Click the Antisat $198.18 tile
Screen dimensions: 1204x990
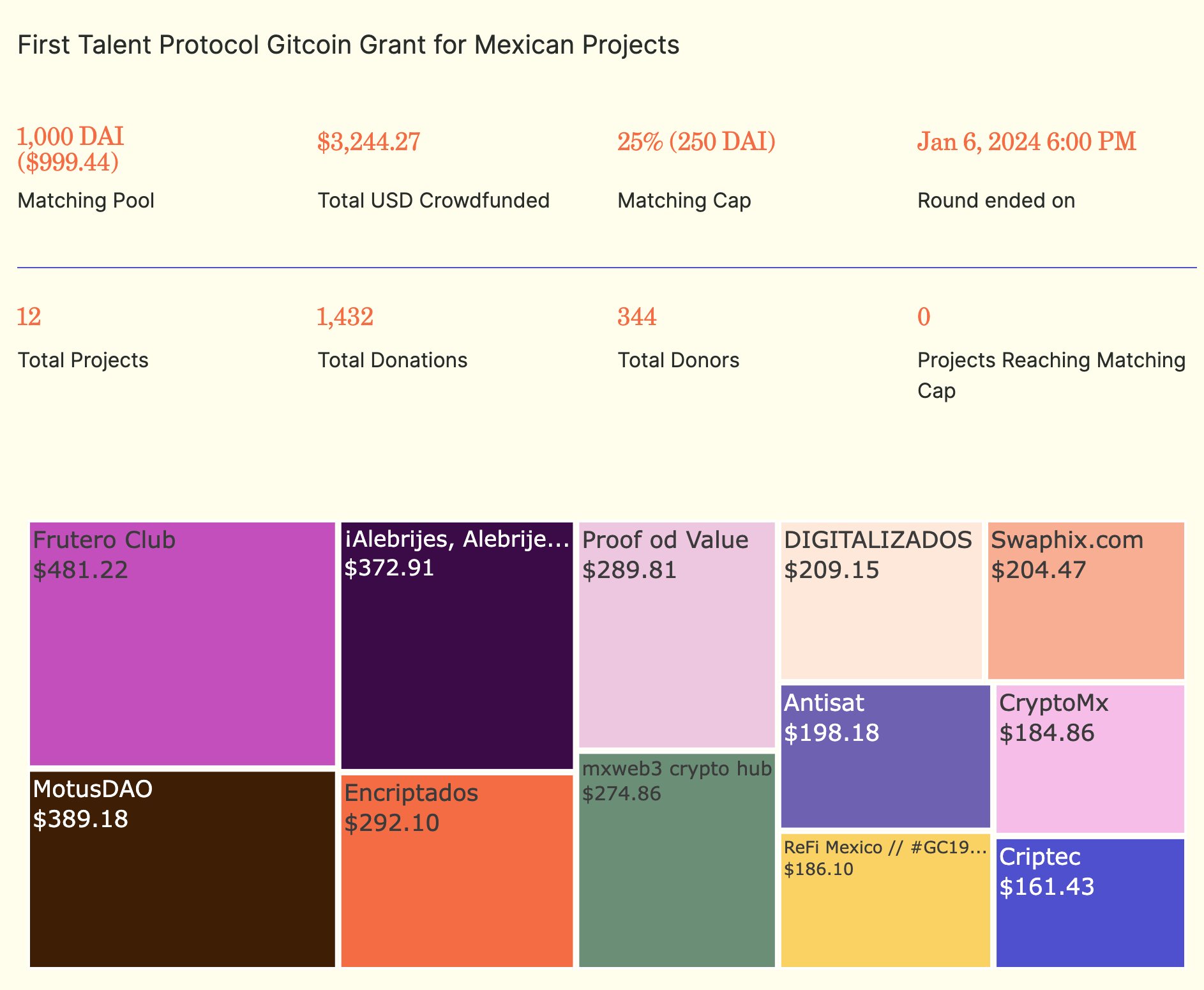(885, 756)
